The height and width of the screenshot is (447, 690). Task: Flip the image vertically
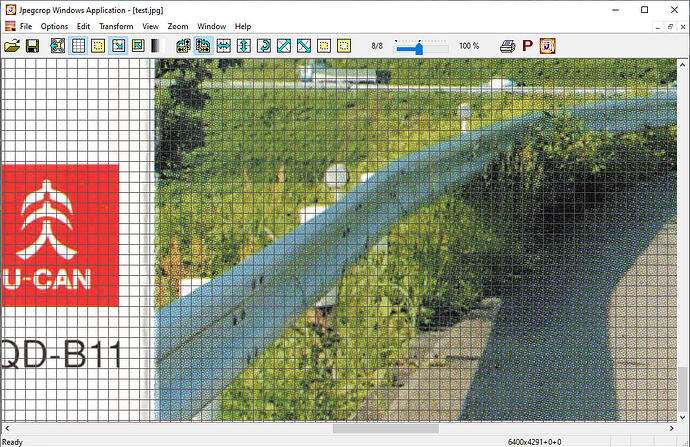244,46
